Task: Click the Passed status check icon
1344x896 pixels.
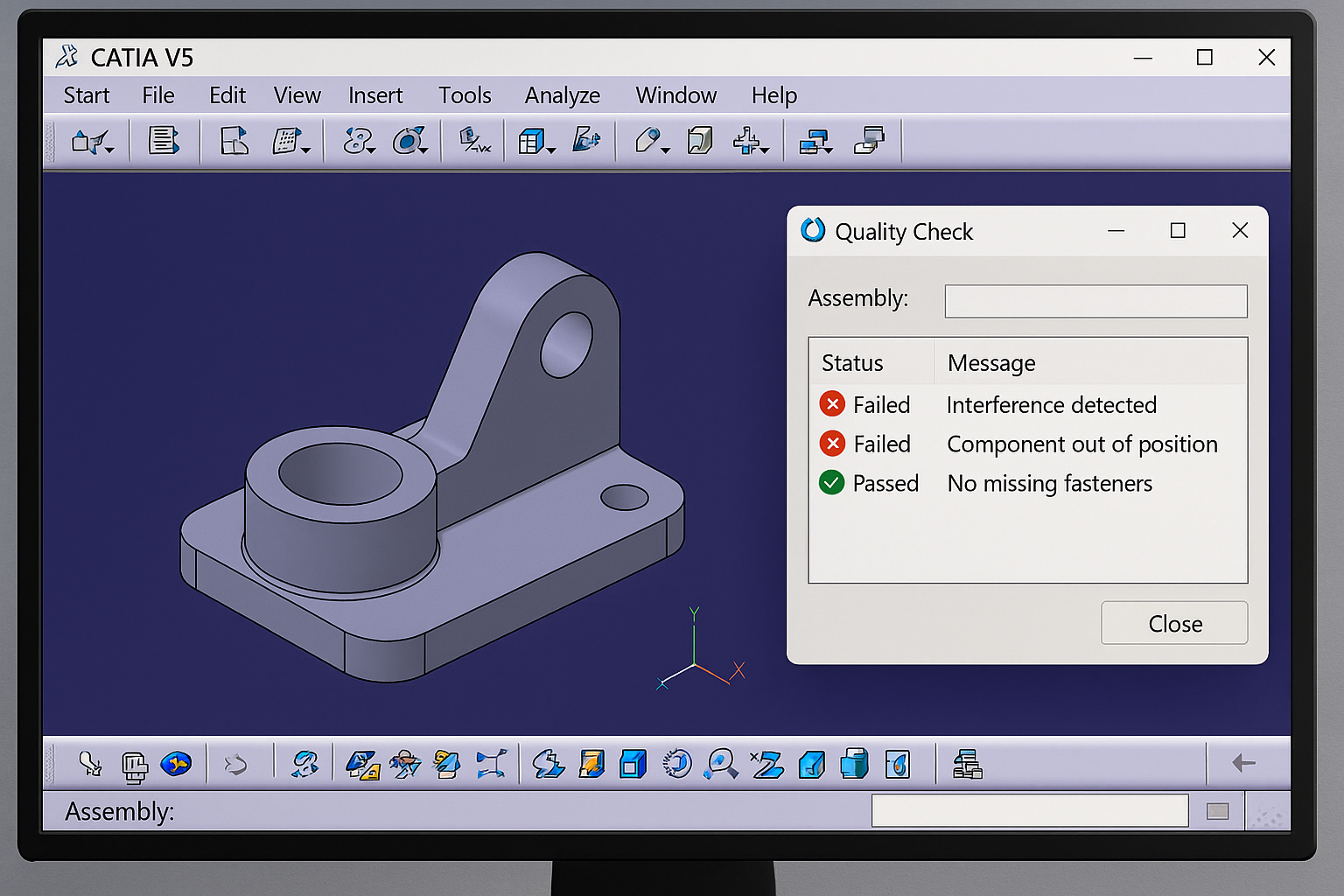Action: pyautogui.click(x=831, y=483)
